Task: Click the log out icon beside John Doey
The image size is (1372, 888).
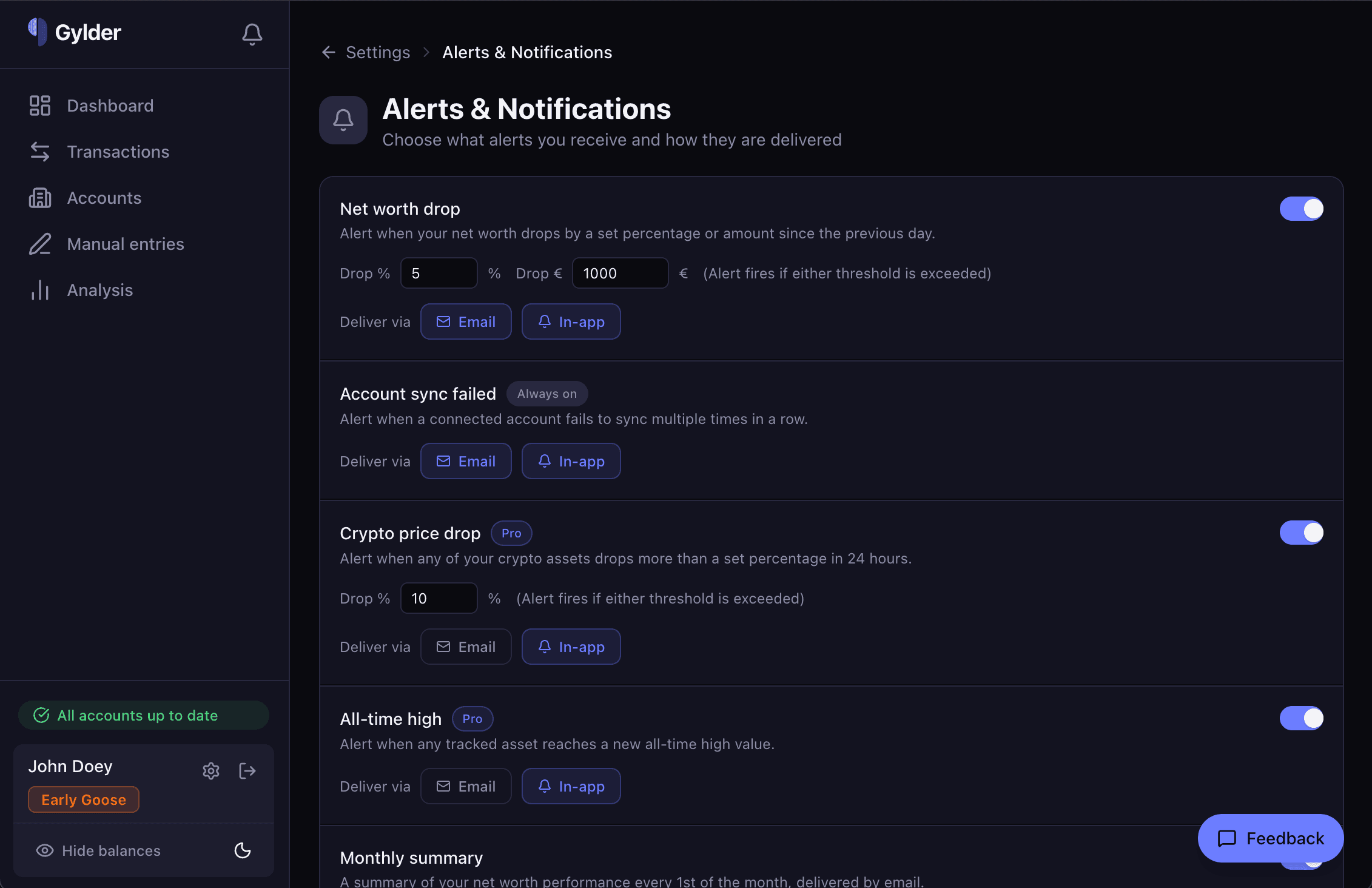Action: click(x=247, y=771)
